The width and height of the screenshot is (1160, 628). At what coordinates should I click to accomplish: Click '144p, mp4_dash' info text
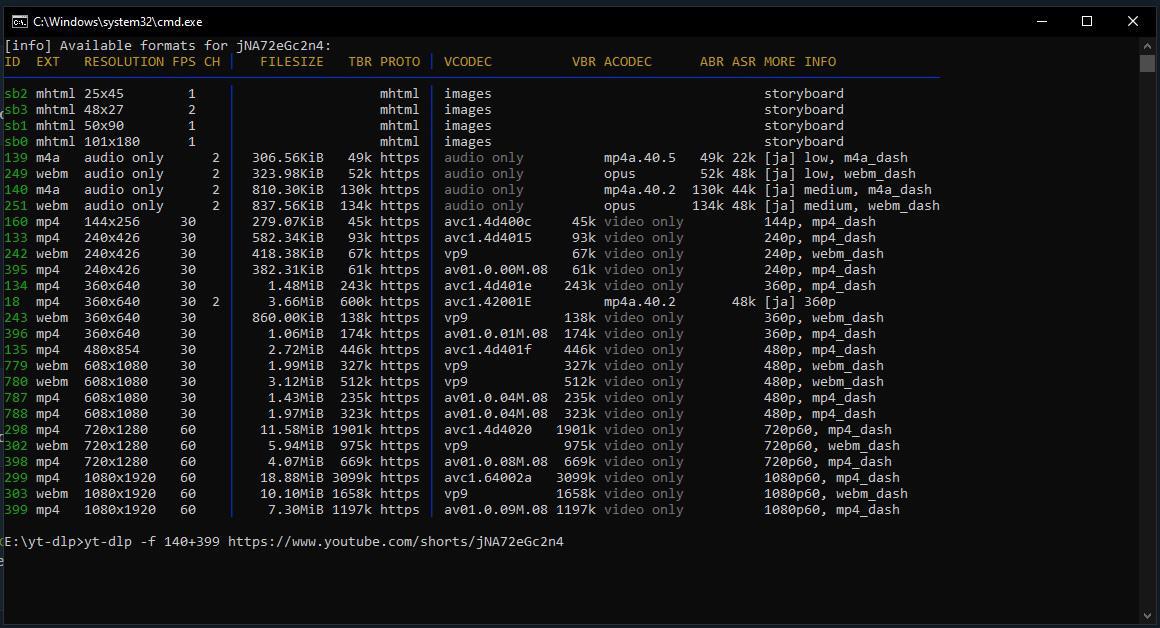[x=820, y=222]
